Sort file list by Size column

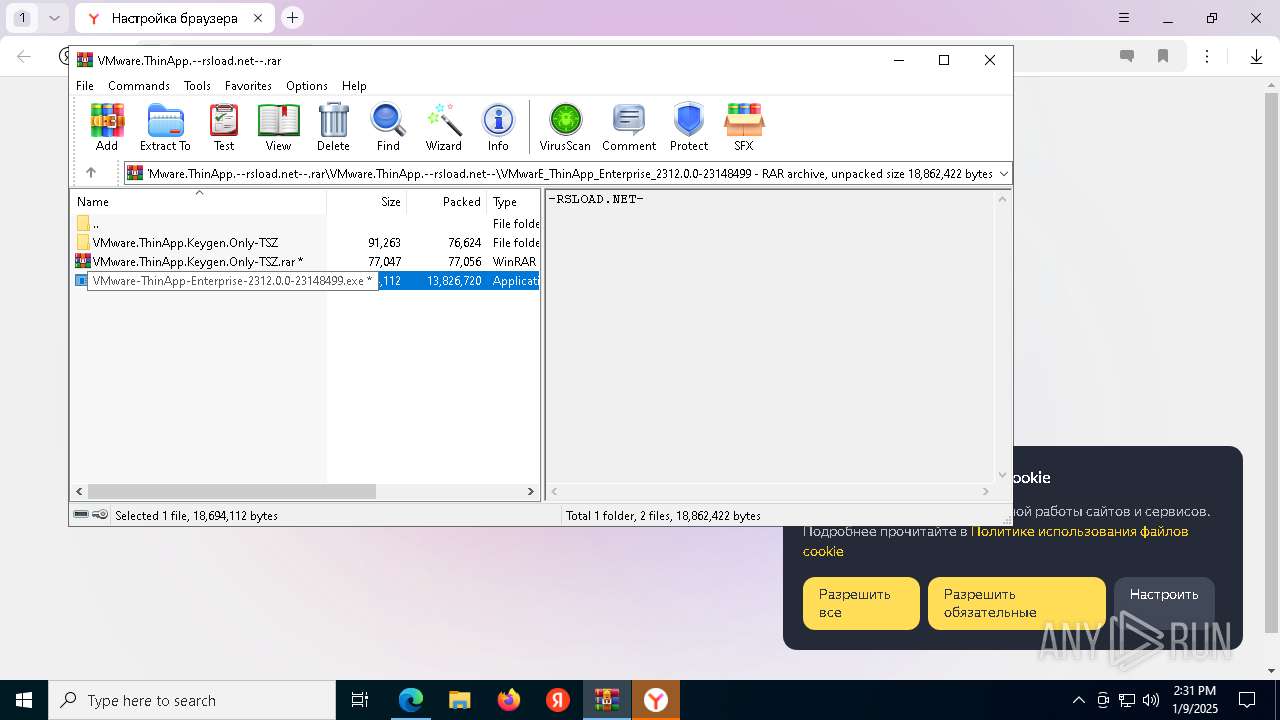click(x=367, y=202)
